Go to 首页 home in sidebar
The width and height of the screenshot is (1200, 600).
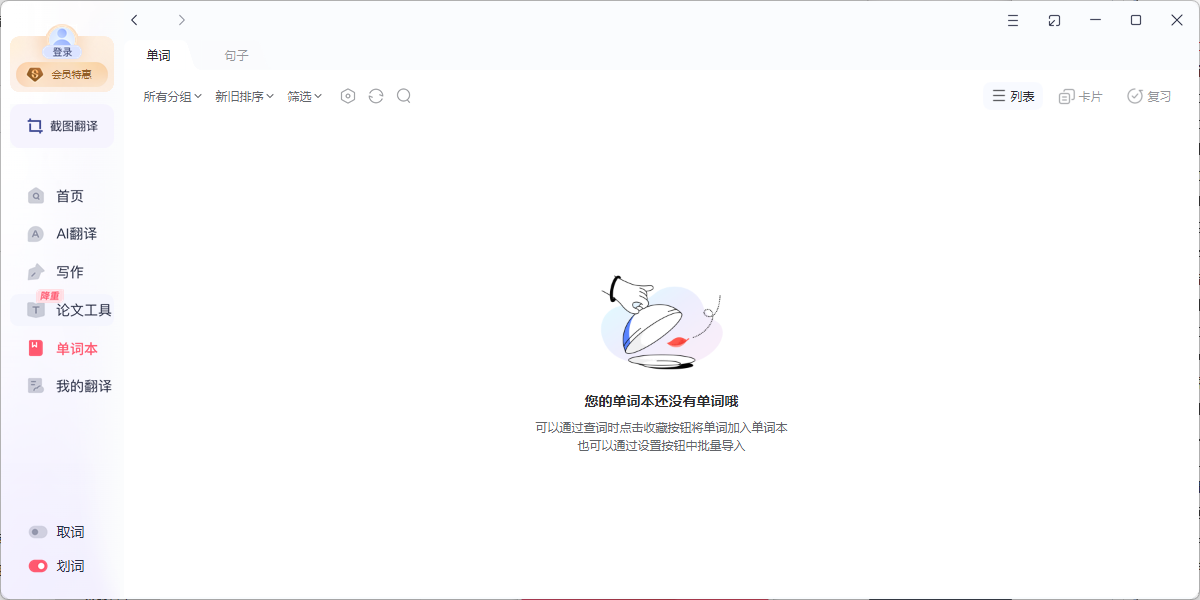[x=68, y=196]
